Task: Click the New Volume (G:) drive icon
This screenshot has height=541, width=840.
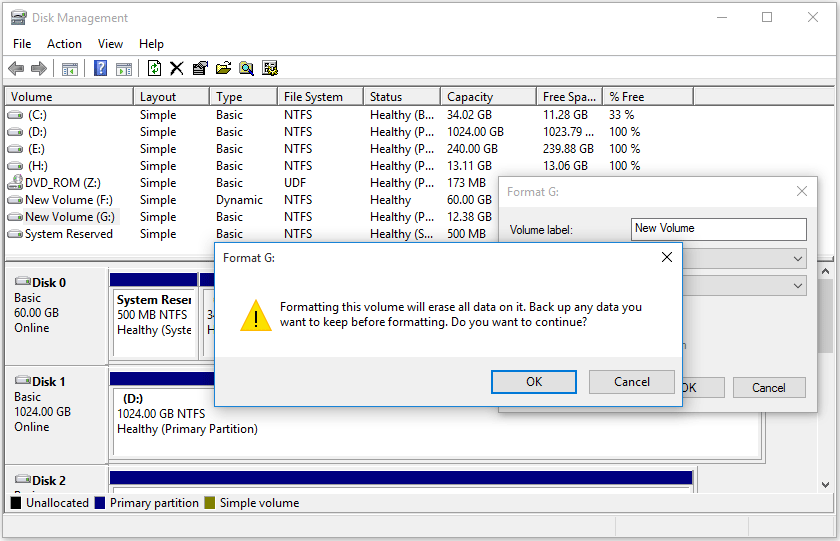Action: (x=15, y=217)
